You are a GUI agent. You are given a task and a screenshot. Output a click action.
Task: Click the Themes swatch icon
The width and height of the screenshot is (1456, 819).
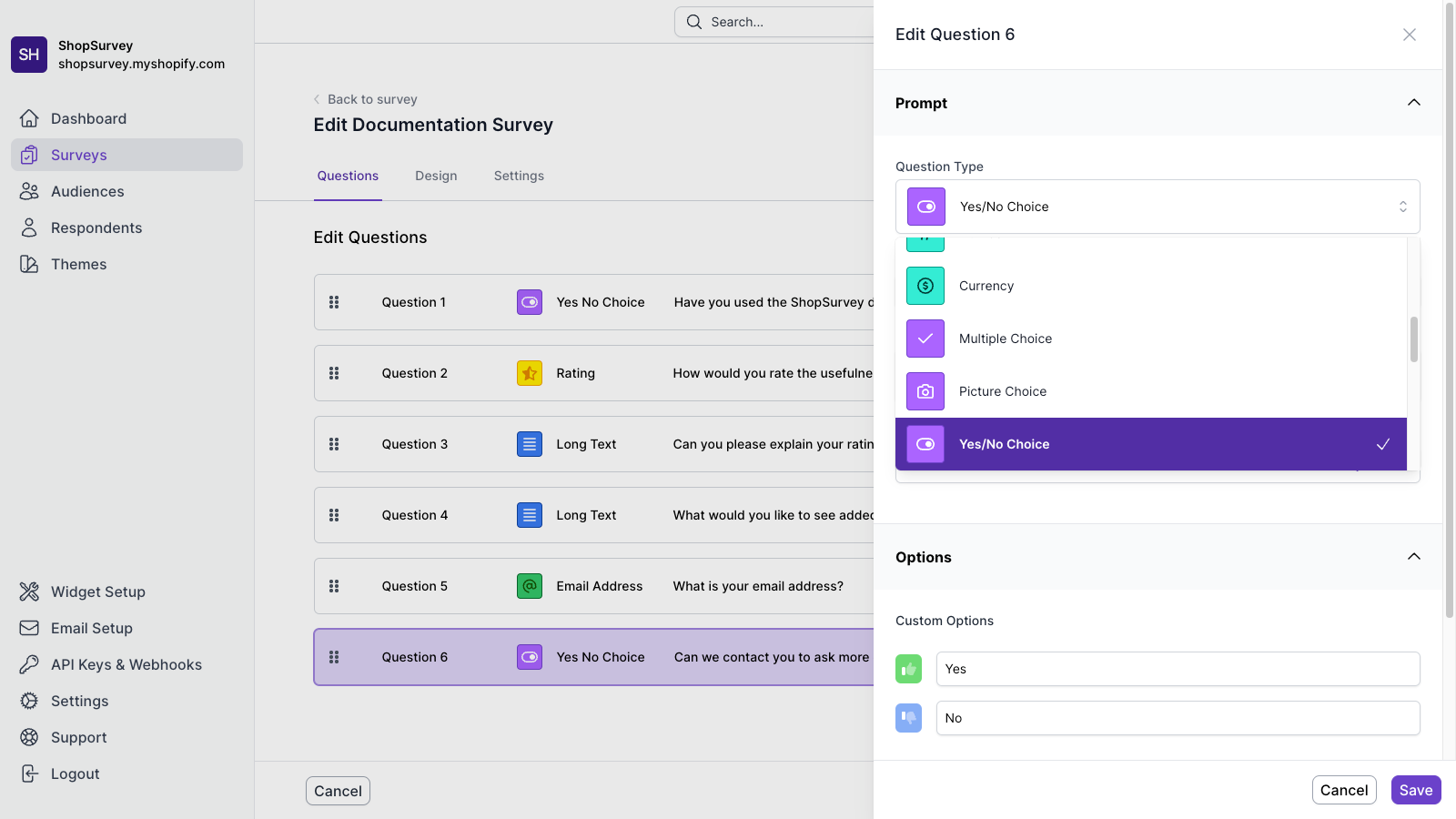tap(29, 264)
